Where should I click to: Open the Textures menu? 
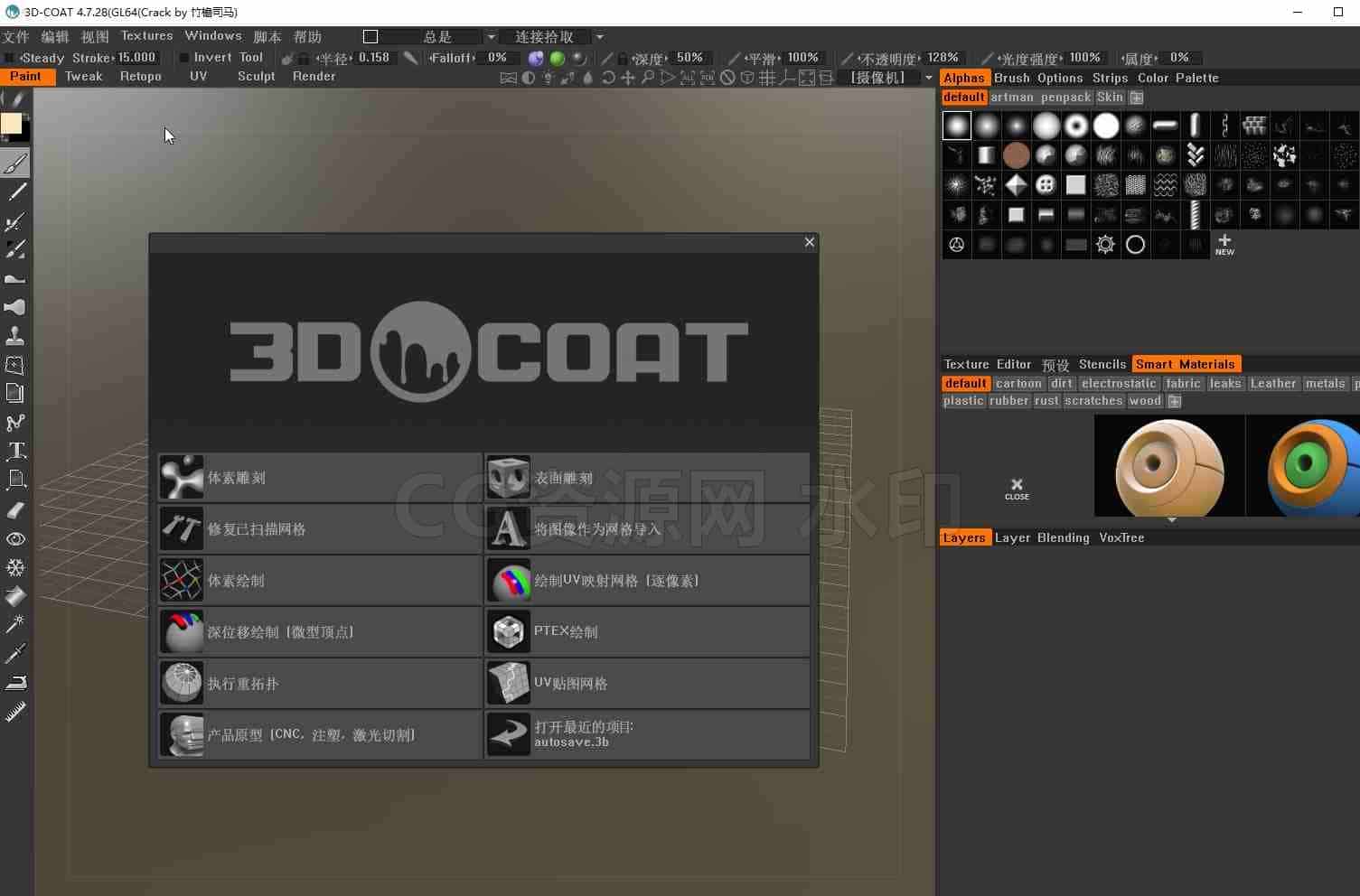pyautogui.click(x=146, y=36)
